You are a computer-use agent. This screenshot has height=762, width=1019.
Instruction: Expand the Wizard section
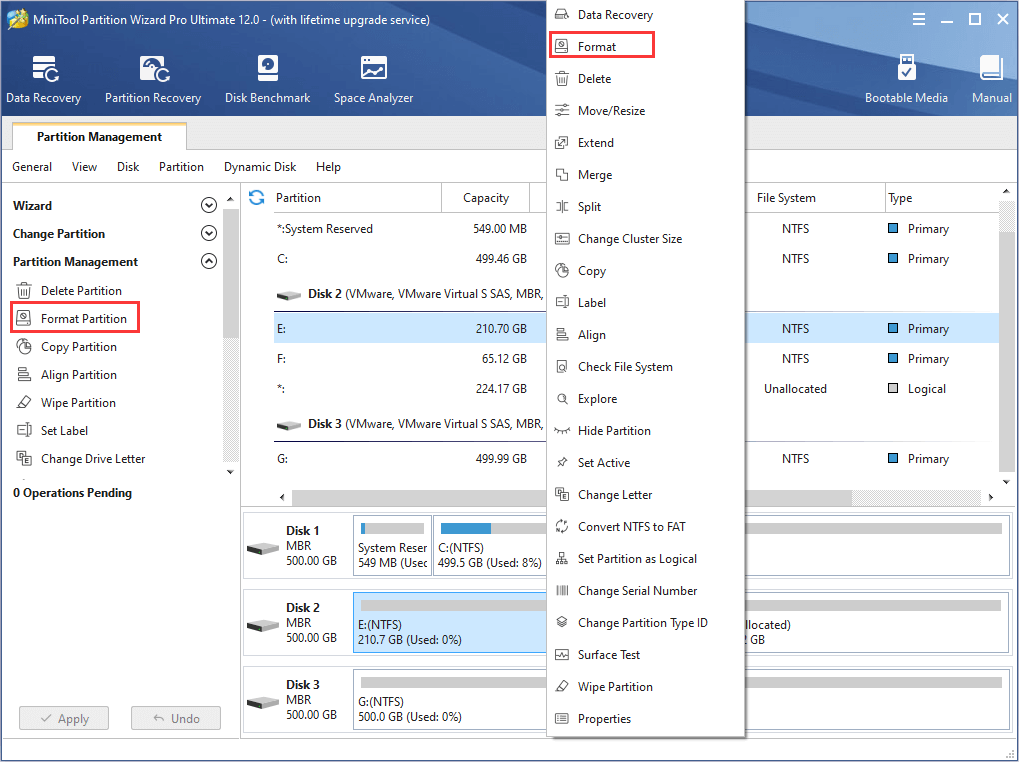click(x=209, y=205)
